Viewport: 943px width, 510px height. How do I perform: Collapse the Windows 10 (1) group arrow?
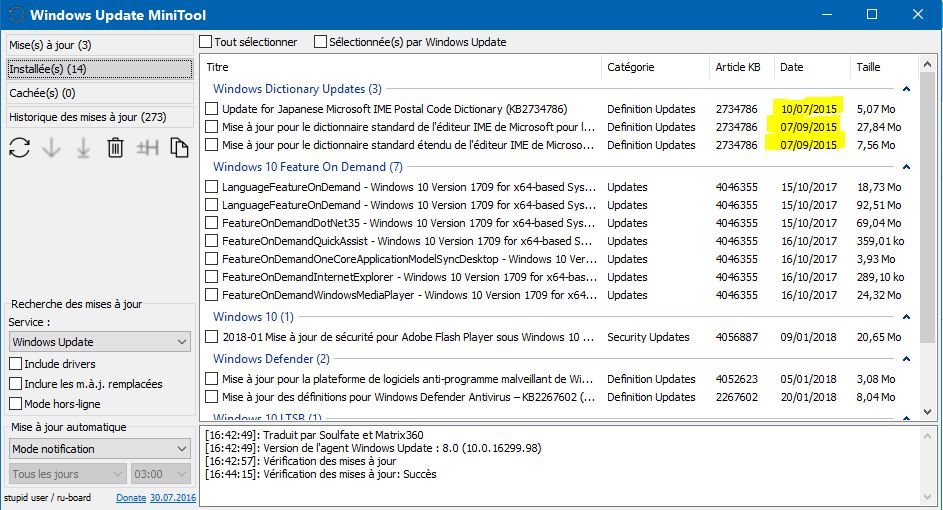(906, 317)
